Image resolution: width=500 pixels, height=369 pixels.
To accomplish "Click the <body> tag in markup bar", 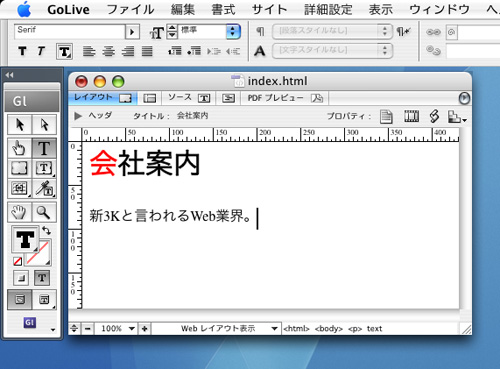I will [329, 329].
